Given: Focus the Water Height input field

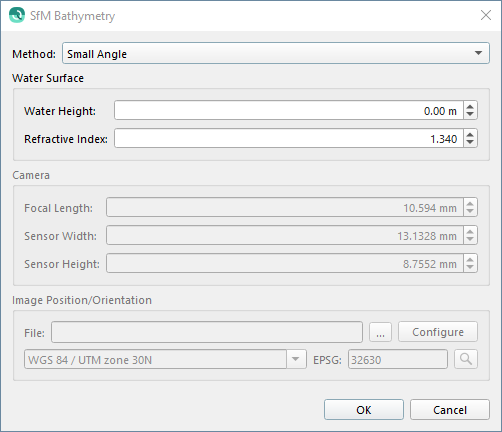Looking at the screenshot, I should (289, 110).
